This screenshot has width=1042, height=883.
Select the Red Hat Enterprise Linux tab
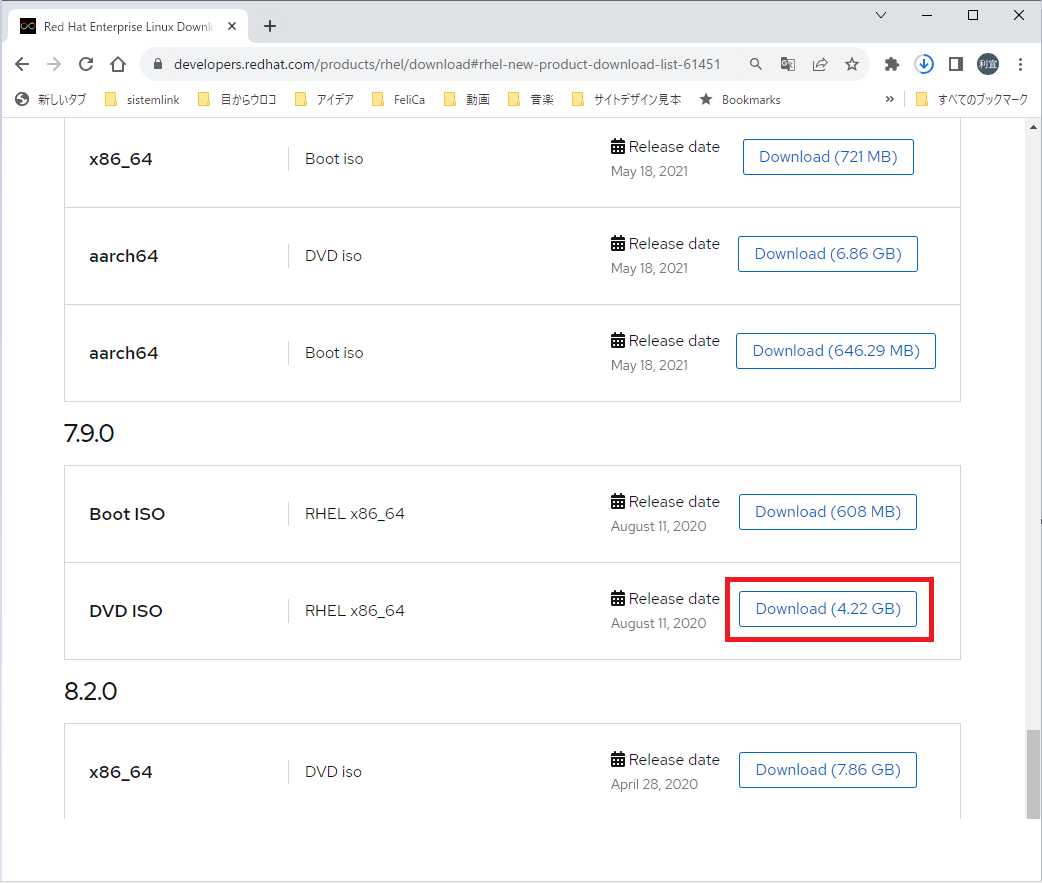point(120,26)
